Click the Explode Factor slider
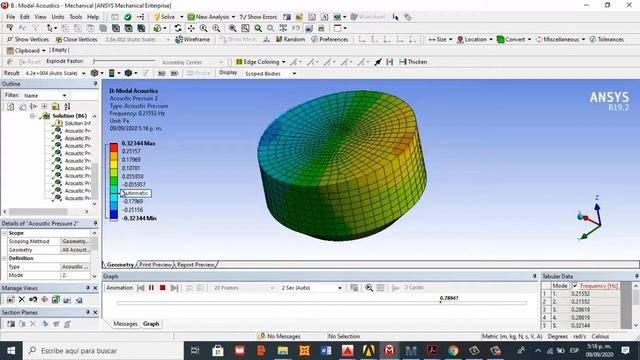The image size is (640, 360). point(124,61)
